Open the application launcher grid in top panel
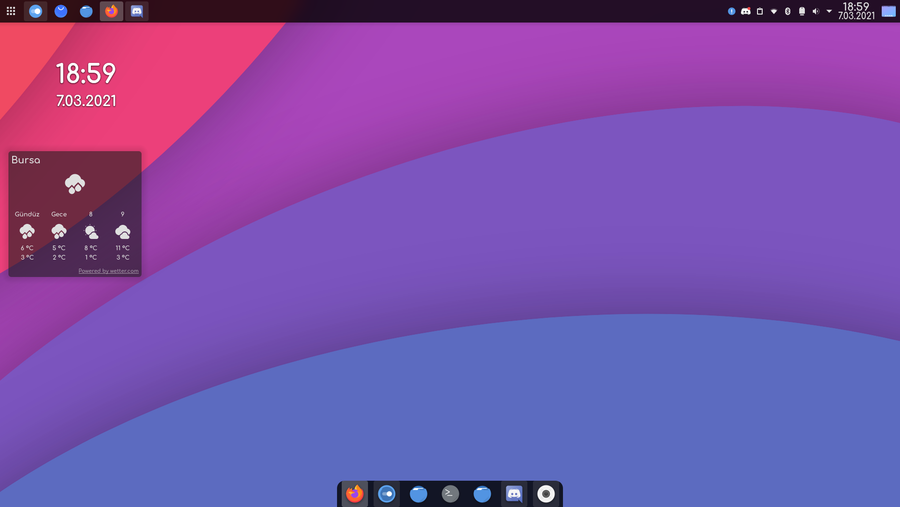 11,11
